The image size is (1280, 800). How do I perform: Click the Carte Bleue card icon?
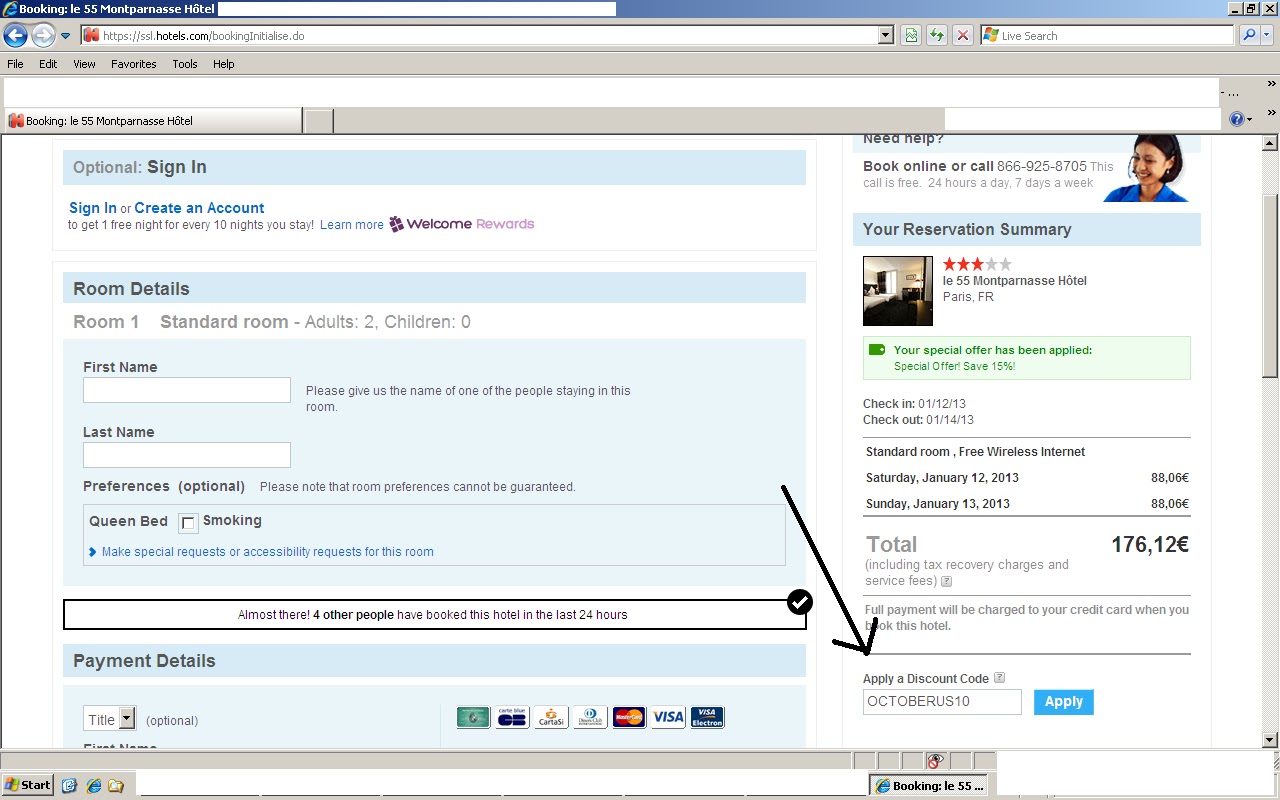pyautogui.click(x=512, y=717)
